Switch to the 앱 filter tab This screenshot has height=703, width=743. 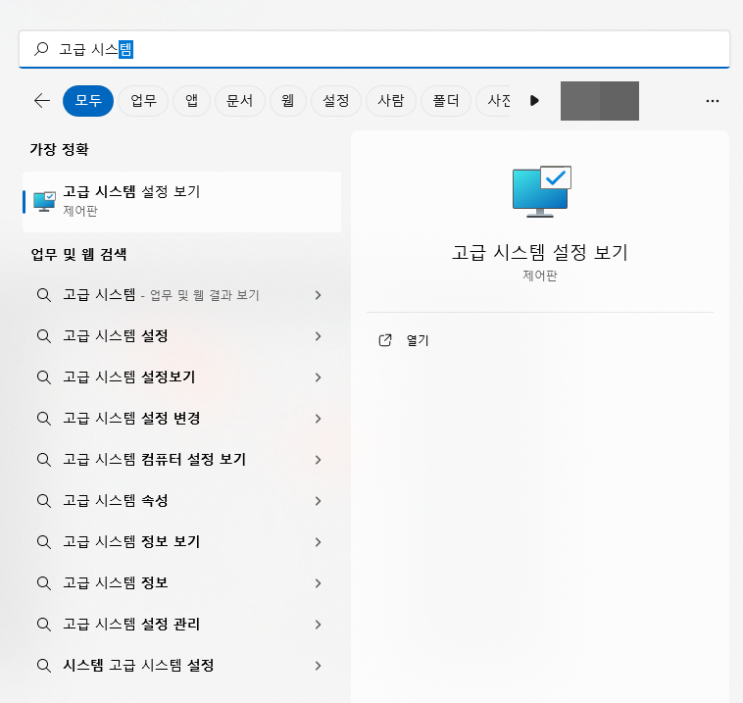click(191, 100)
